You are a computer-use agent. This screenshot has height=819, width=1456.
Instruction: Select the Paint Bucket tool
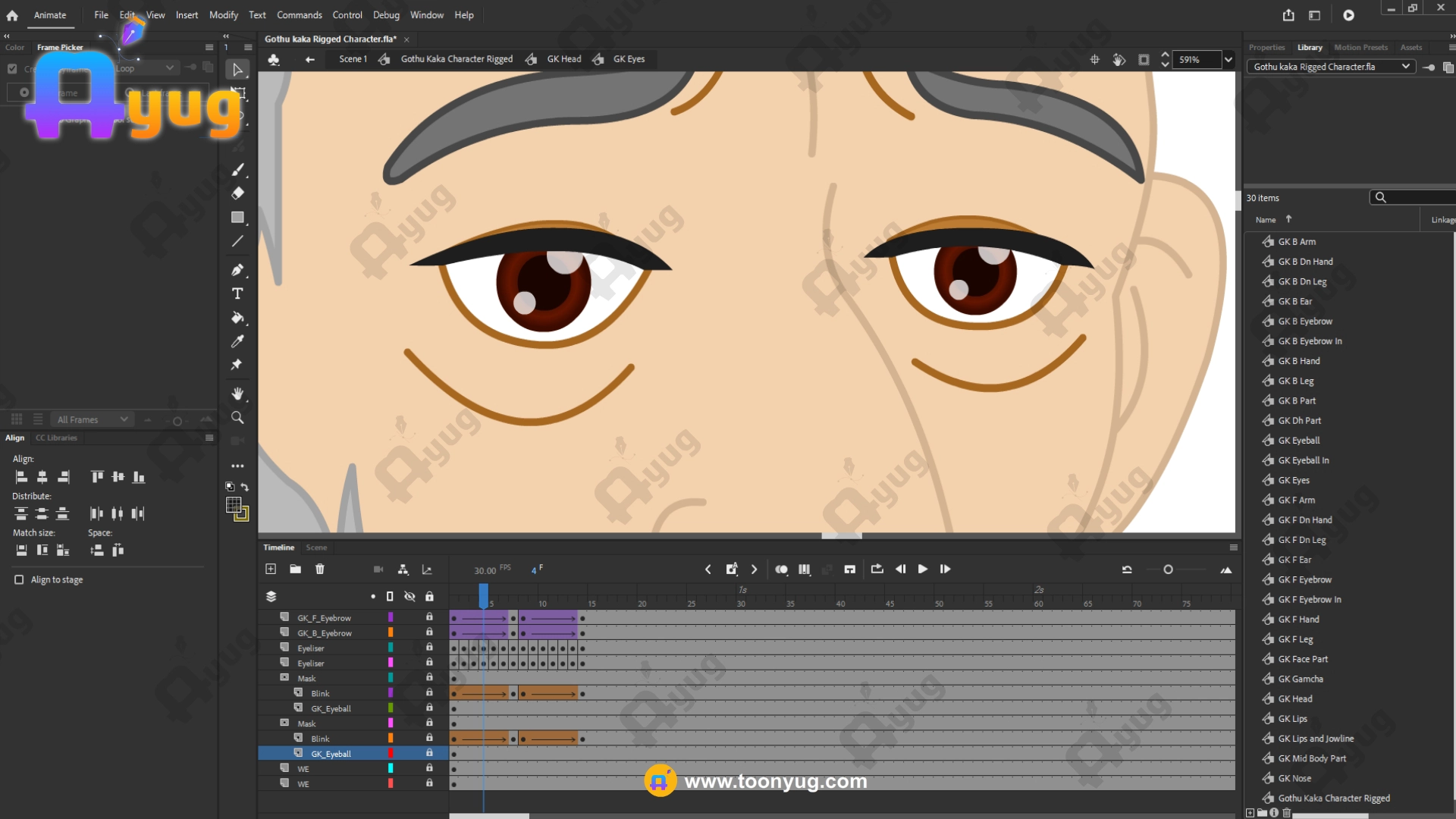tap(237, 318)
